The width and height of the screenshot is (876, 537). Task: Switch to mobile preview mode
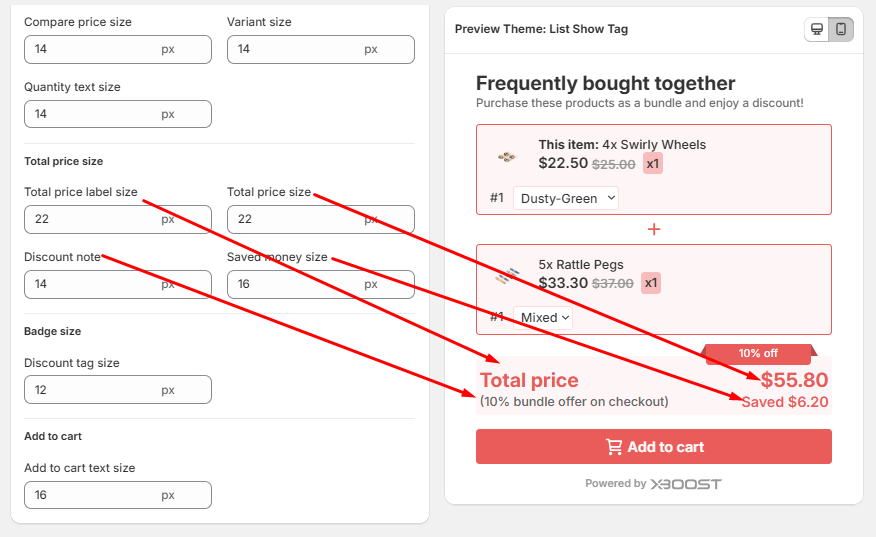click(x=841, y=29)
